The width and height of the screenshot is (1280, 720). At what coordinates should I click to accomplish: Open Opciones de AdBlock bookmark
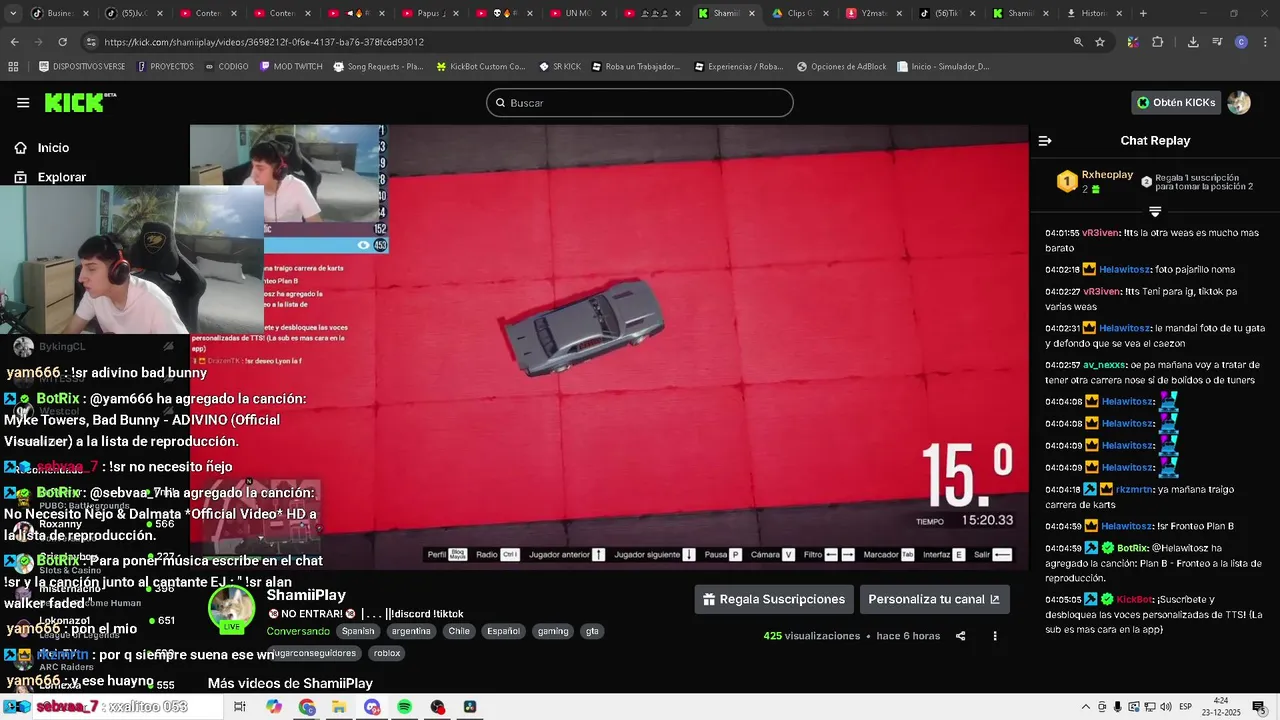(x=841, y=67)
